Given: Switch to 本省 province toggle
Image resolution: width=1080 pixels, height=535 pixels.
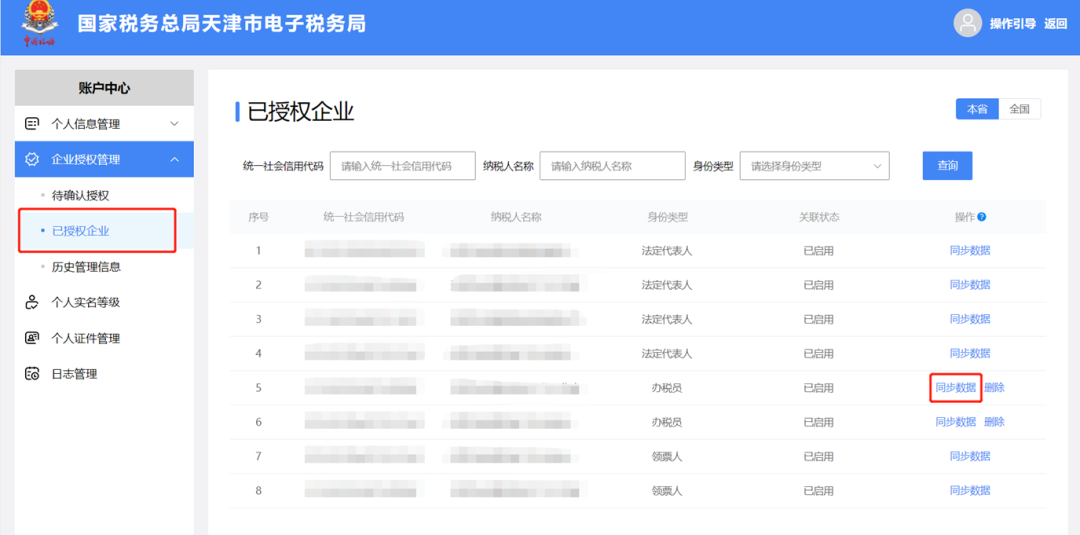Looking at the screenshot, I should [x=977, y=109].
